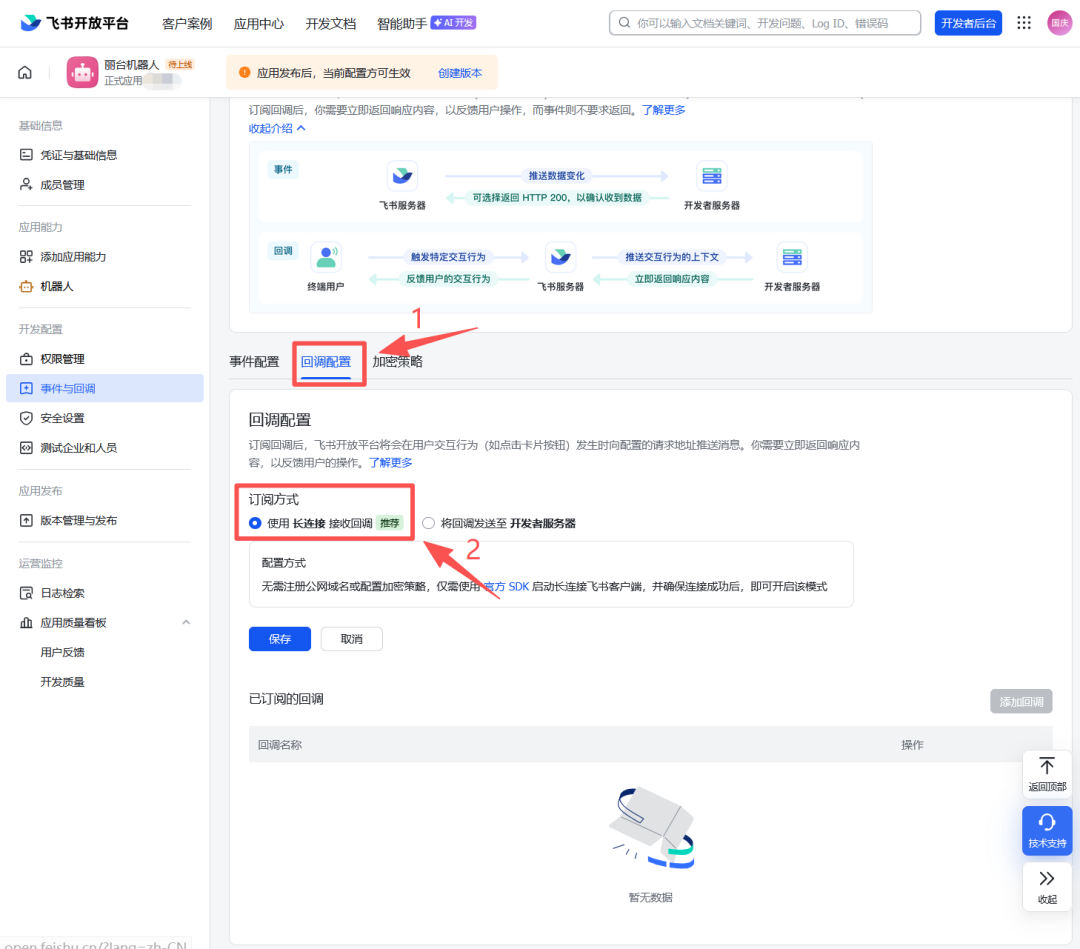Click the 取消 button

coord(351,639)
